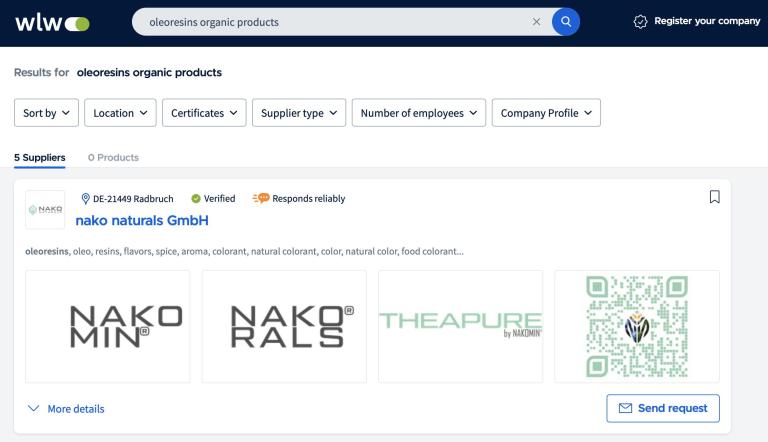Screen dimensions: 768x442
Task: Click the blue magnifier search button
Action: (566, 22)
